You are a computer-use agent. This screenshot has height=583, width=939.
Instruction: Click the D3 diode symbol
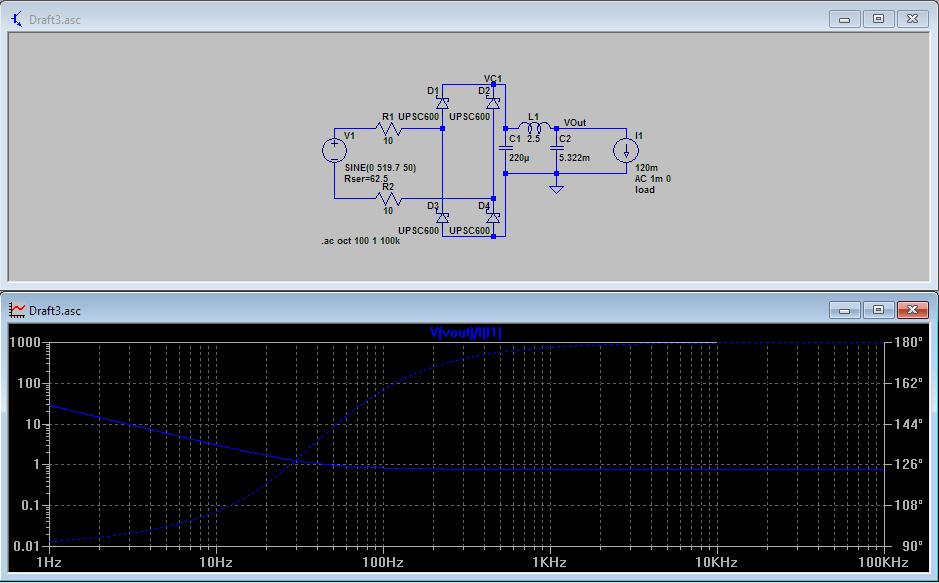[442, 217]
